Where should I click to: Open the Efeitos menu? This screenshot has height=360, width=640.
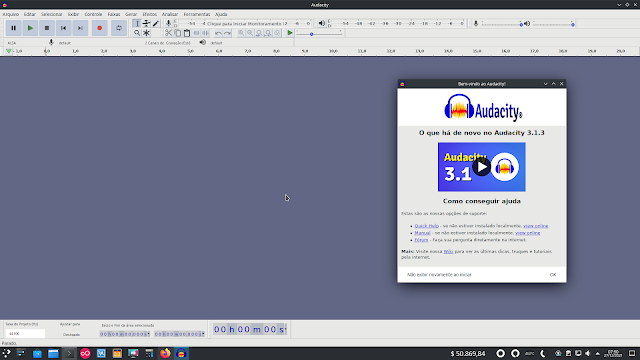(149, 14)
